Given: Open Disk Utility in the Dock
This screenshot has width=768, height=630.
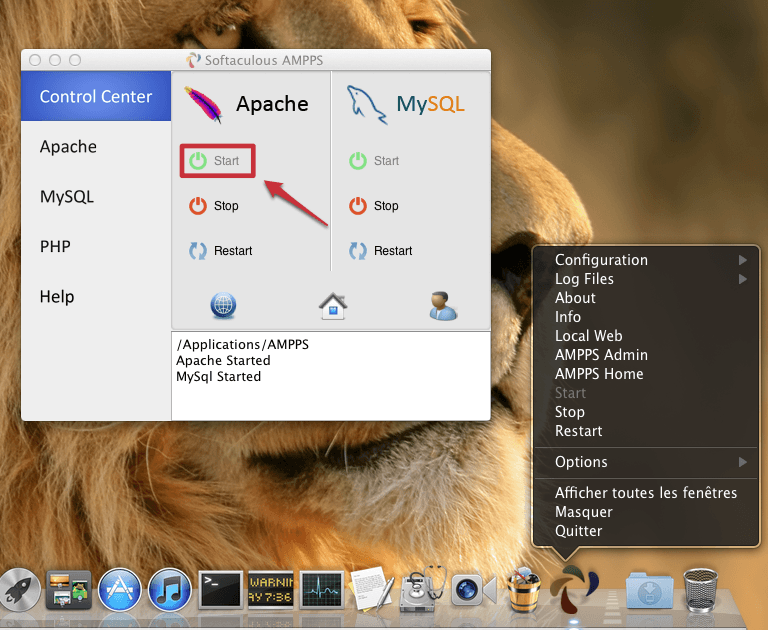Looking at the screenshot, I should (423, 589).
